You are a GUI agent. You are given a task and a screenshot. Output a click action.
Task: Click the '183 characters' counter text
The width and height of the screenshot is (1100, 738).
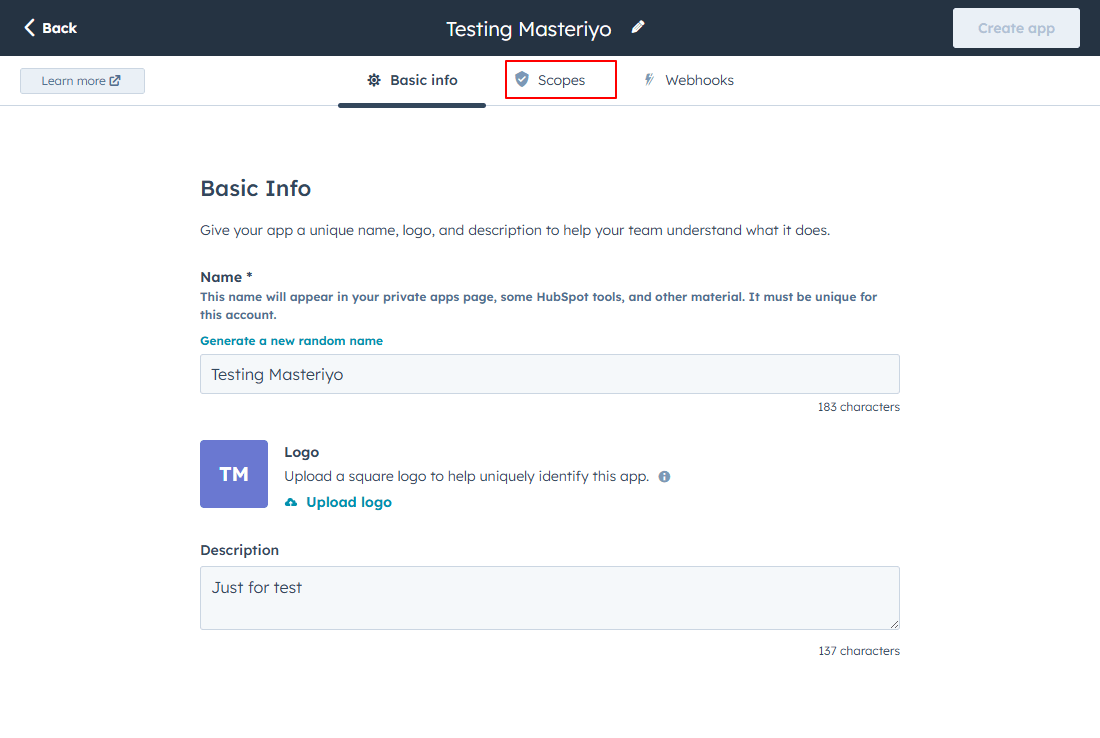point(858,407)
